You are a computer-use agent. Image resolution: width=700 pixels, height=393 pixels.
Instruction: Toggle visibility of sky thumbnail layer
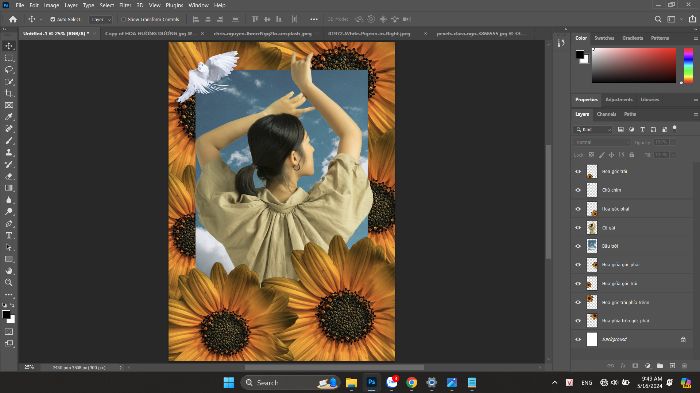click(578, 246)
